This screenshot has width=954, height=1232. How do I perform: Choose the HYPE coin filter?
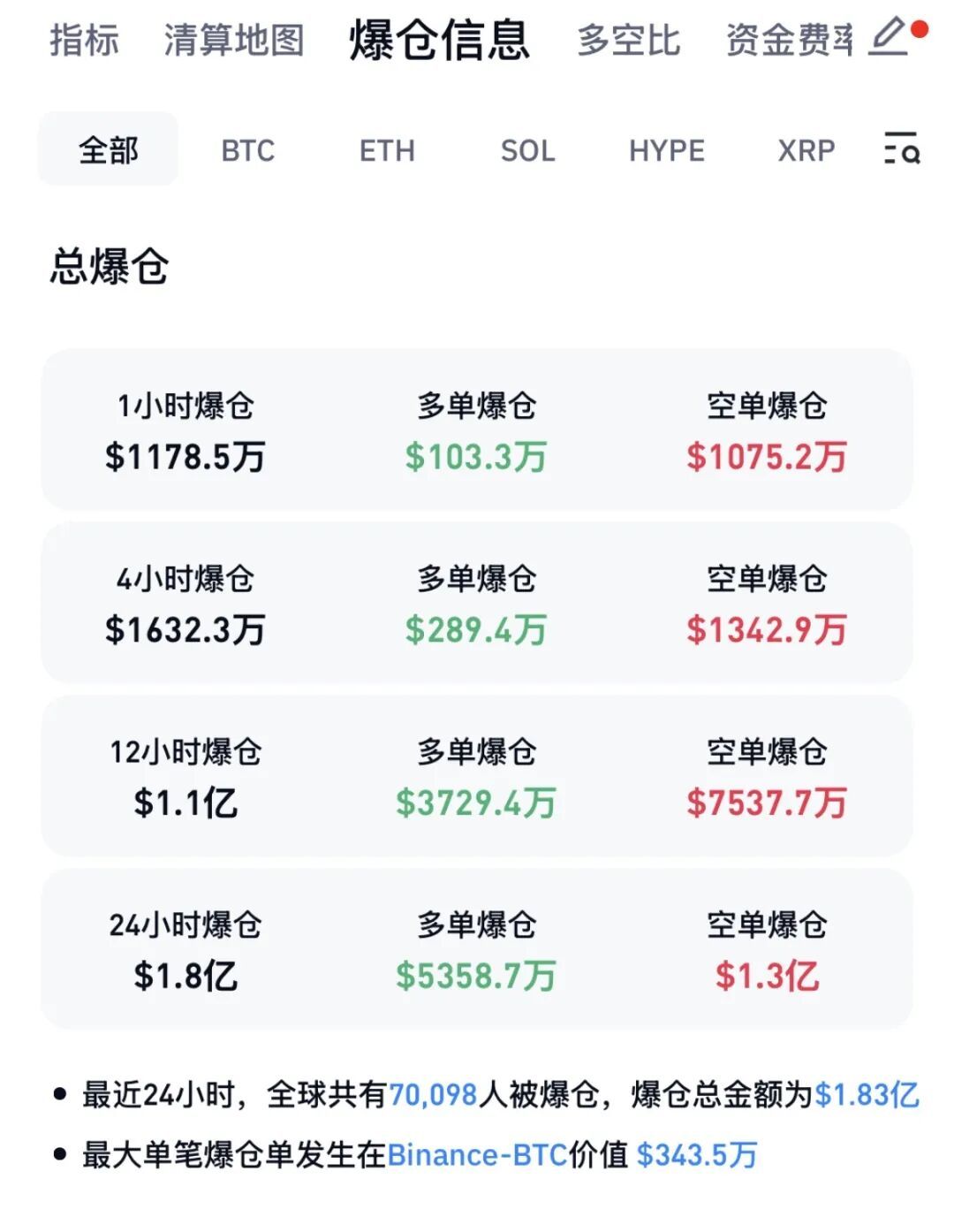(x=667, y=151)
